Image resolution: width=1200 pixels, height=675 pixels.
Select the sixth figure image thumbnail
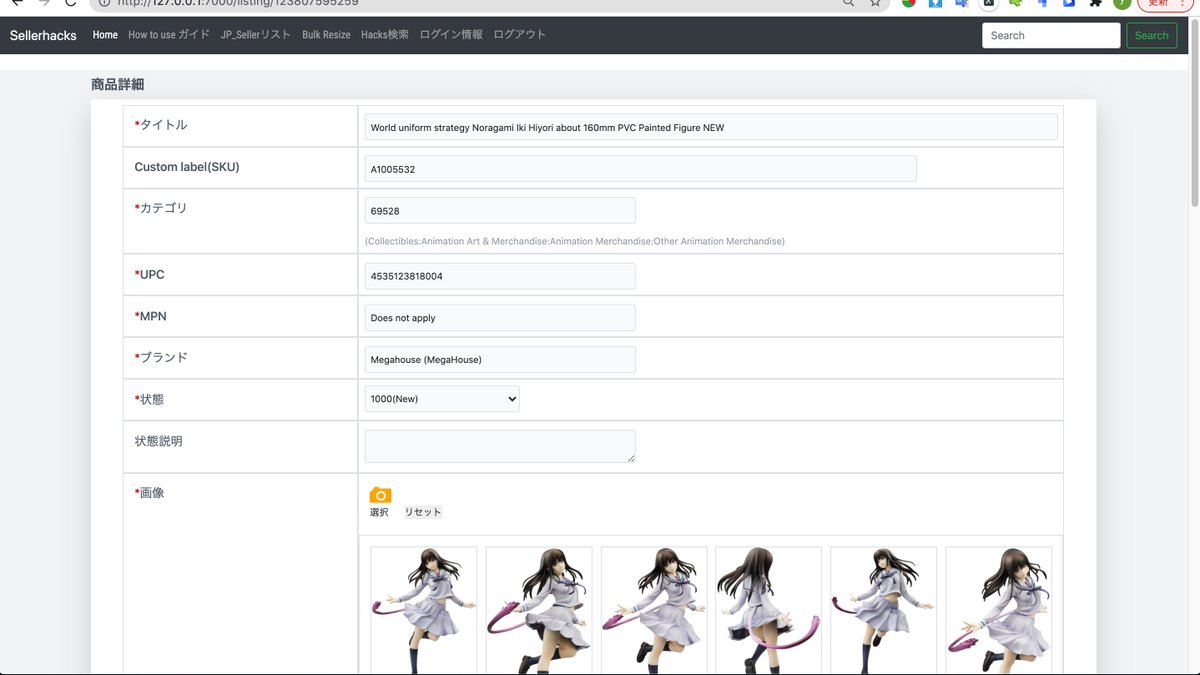coord(999,610)
